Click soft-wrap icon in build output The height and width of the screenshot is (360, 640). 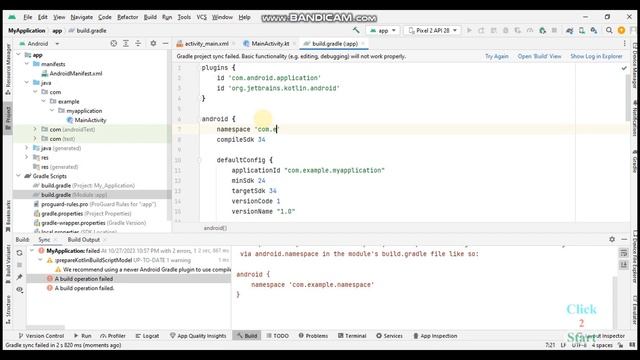(624, 253)
